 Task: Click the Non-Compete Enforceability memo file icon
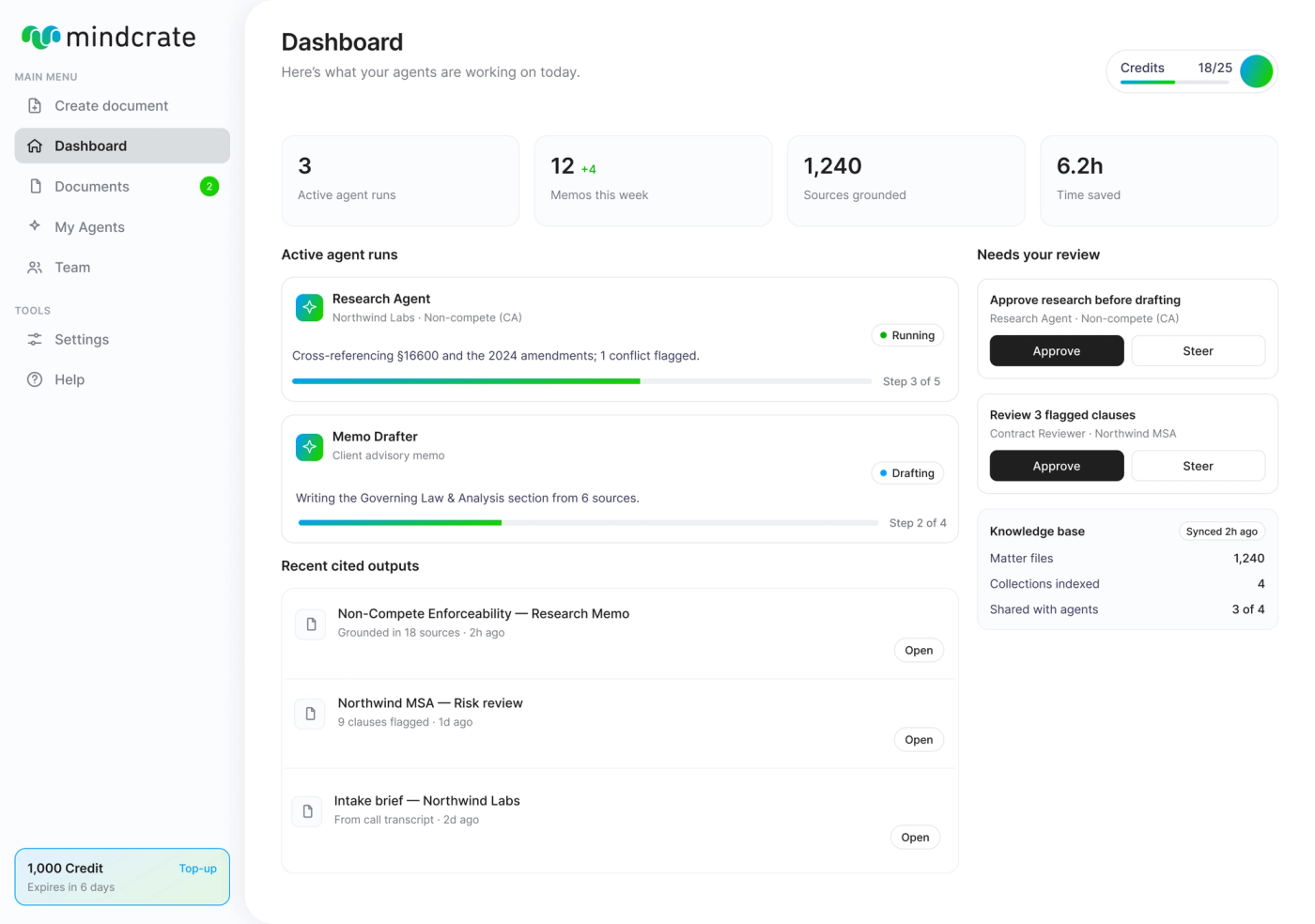[311, 624]
